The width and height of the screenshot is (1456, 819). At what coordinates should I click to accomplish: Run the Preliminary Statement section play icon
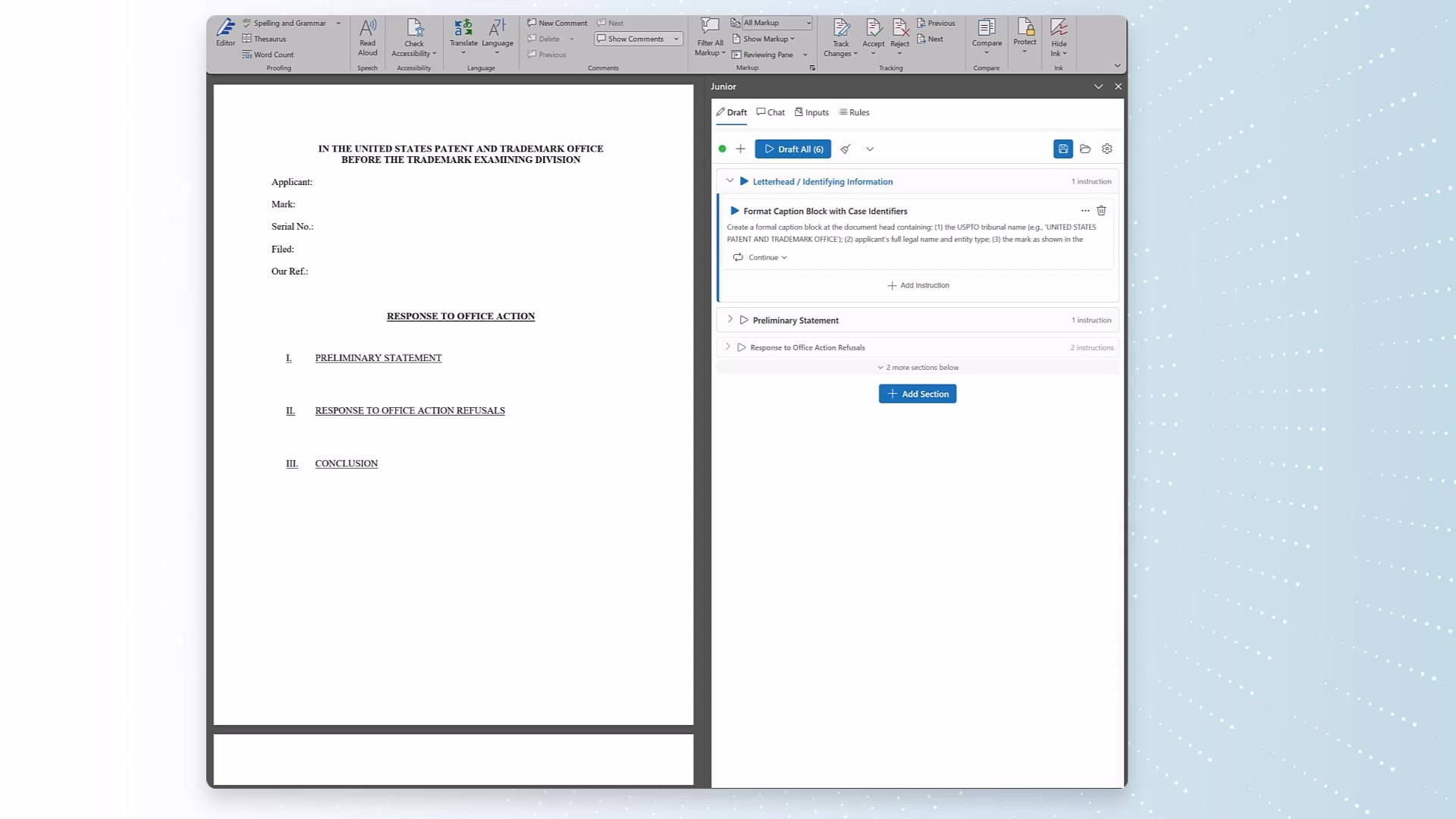744,320
